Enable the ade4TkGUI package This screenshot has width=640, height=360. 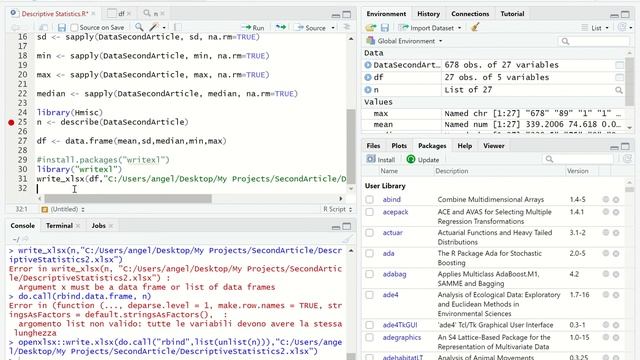[369, 325]
